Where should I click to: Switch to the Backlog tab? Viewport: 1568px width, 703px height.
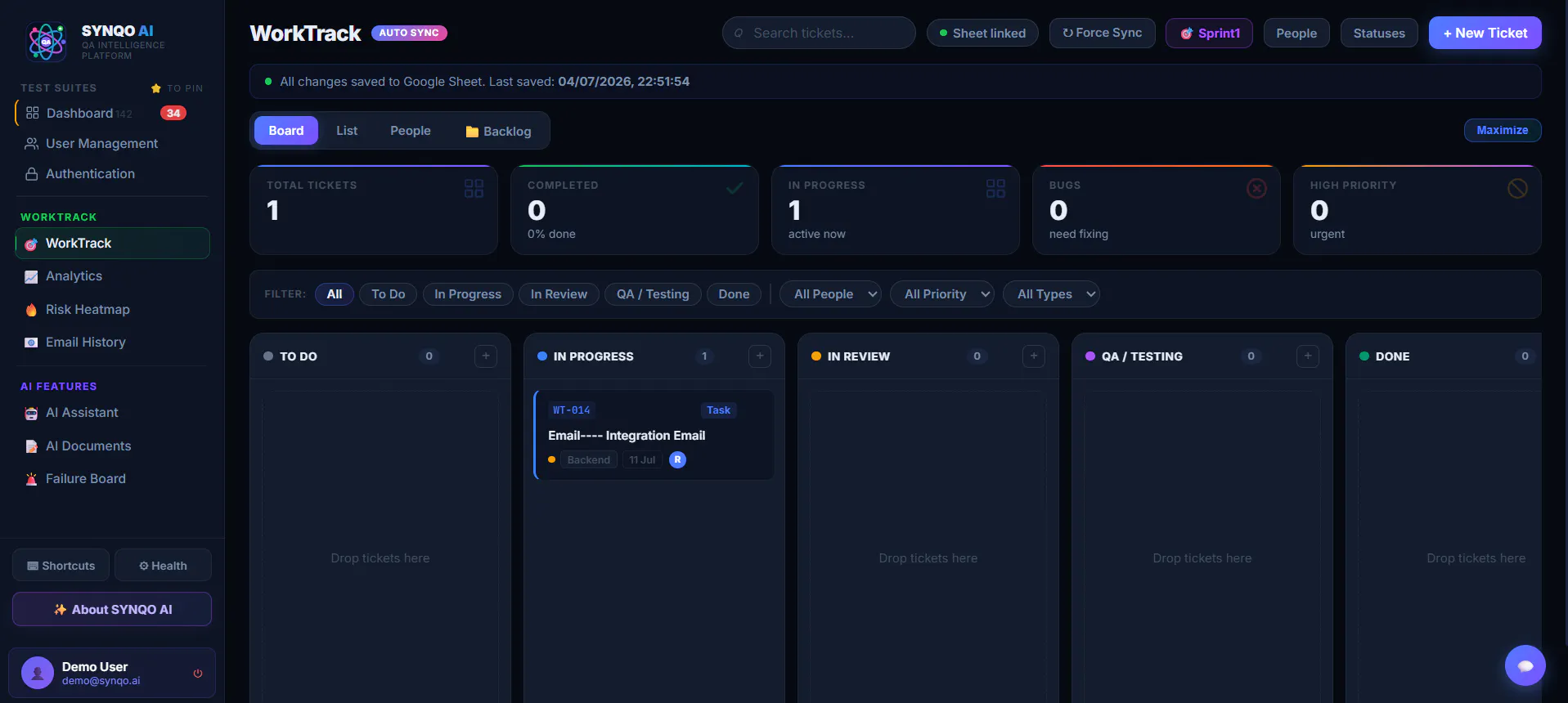[498, 131]
